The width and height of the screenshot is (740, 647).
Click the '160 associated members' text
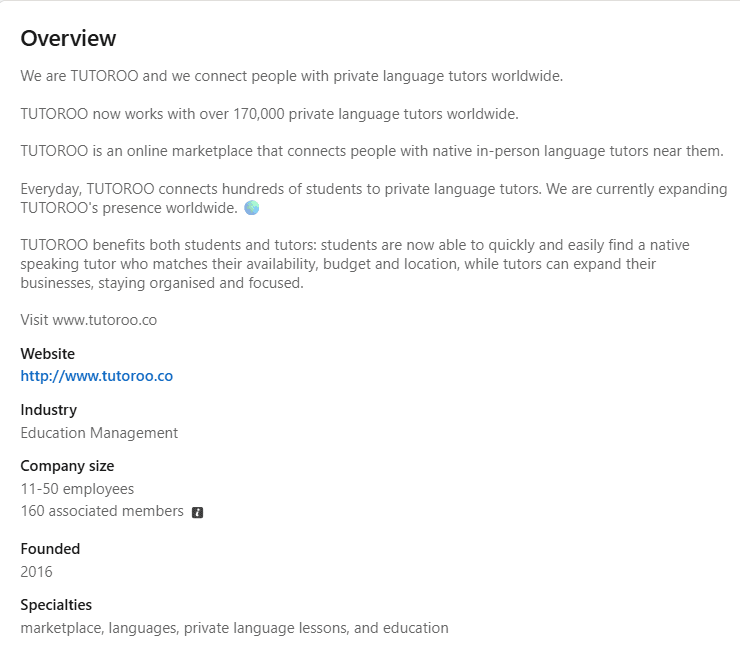pos(102,511)
